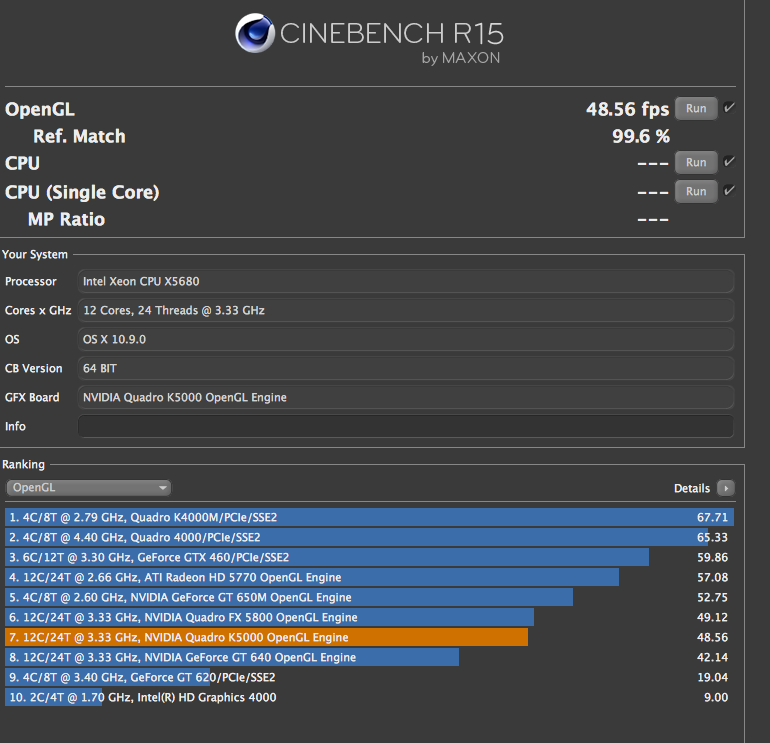Image resolution: width=770 pixels, height=743 pixels.
Task: Click the Ranking section heading
Action: click(x=23, y=465)
